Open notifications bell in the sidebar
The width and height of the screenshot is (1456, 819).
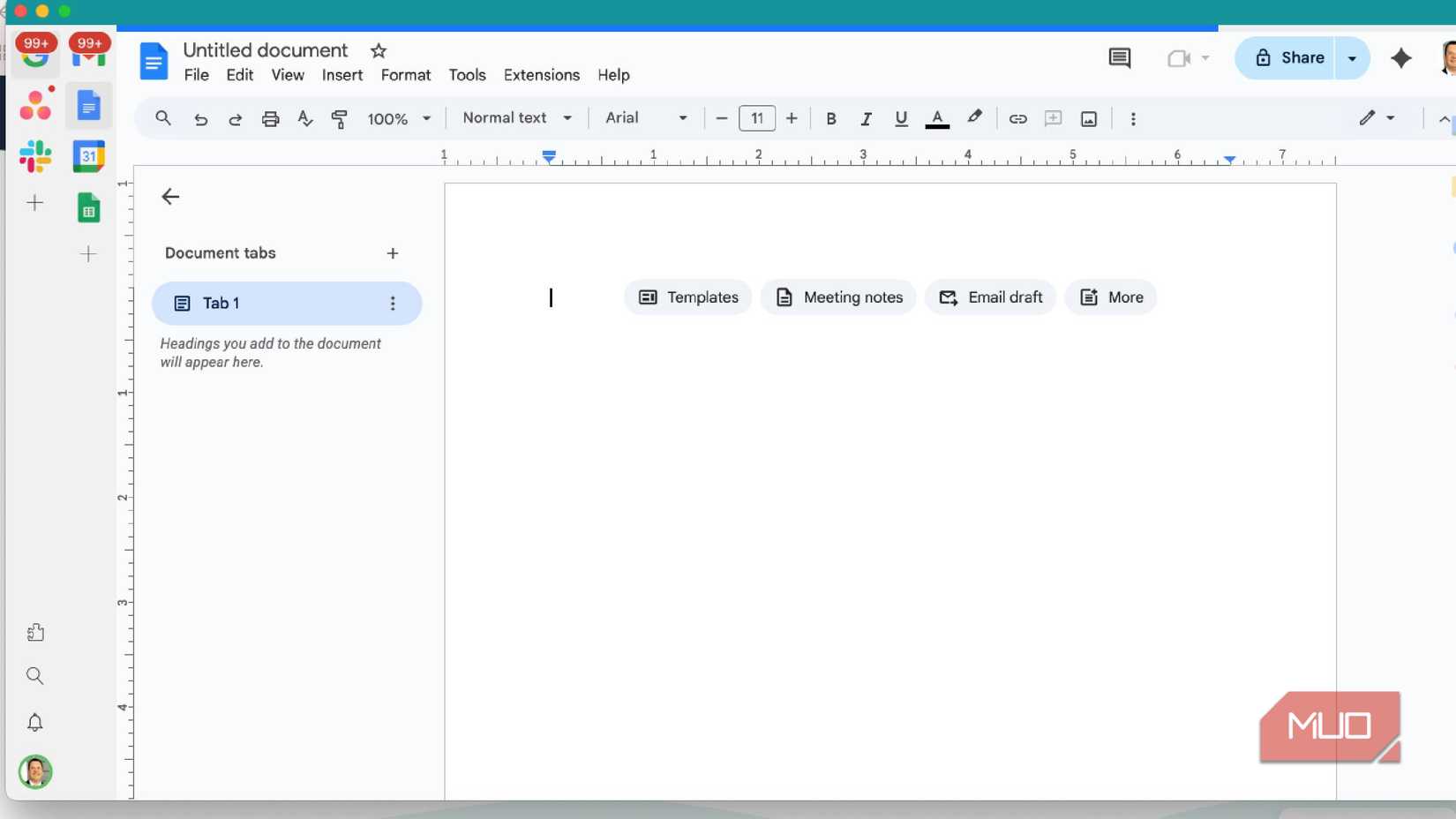click(35, 723)
